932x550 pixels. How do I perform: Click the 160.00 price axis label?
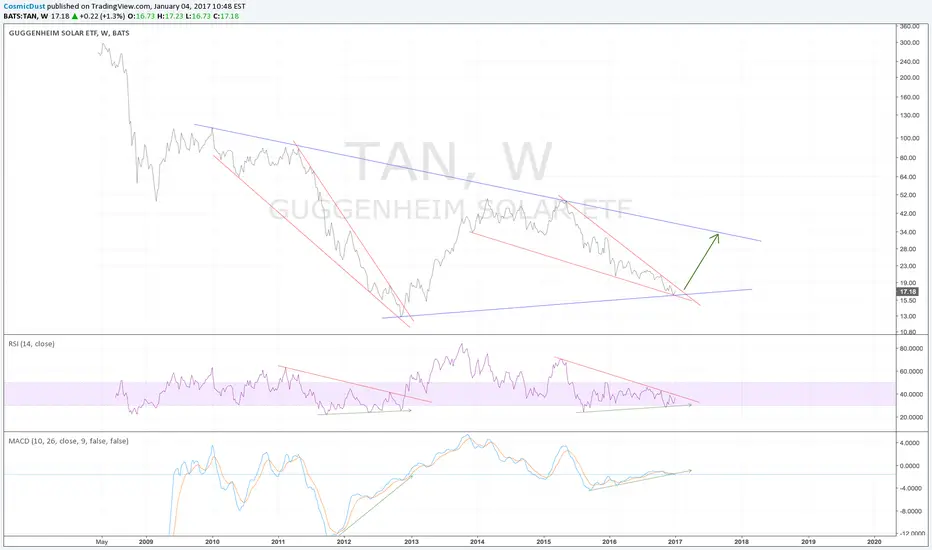tap(910, 98)
